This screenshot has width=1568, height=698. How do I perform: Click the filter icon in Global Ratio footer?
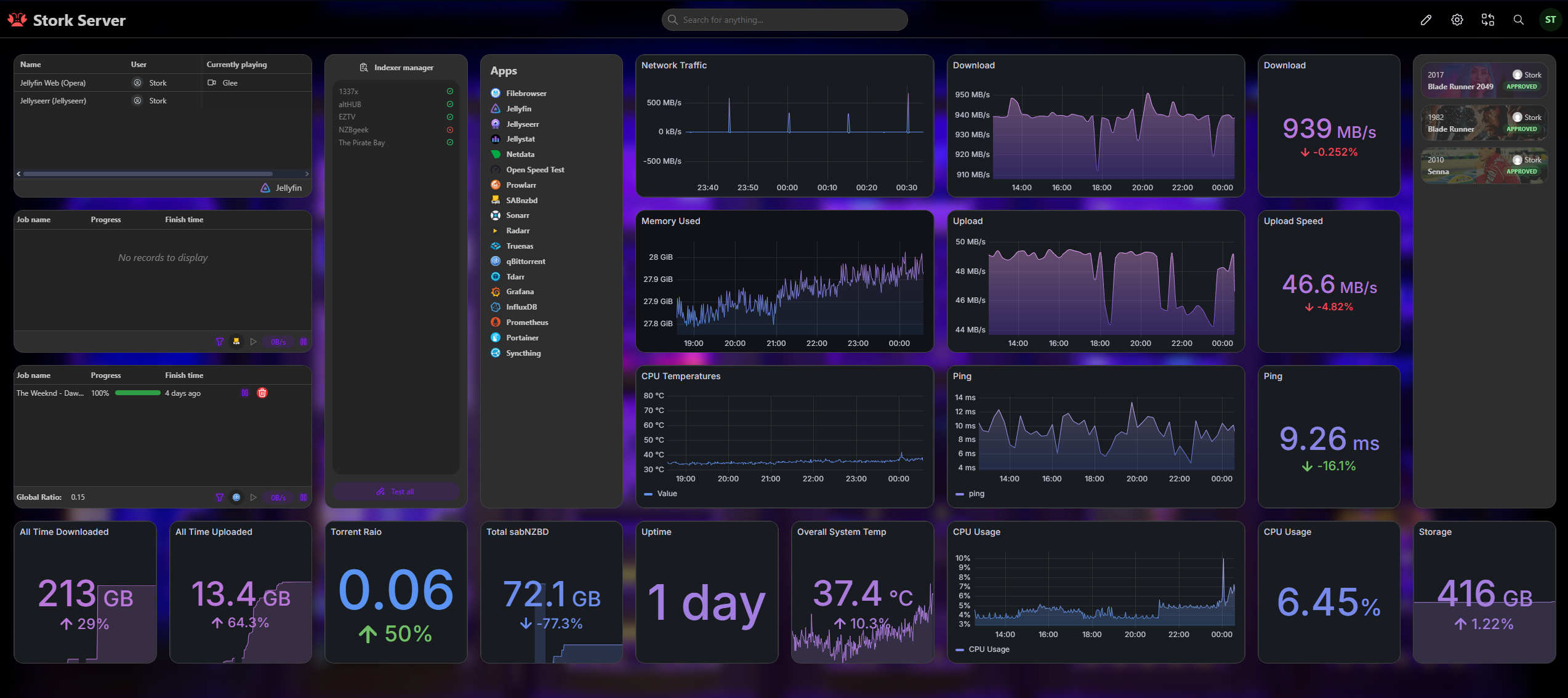tap(220, 497)
